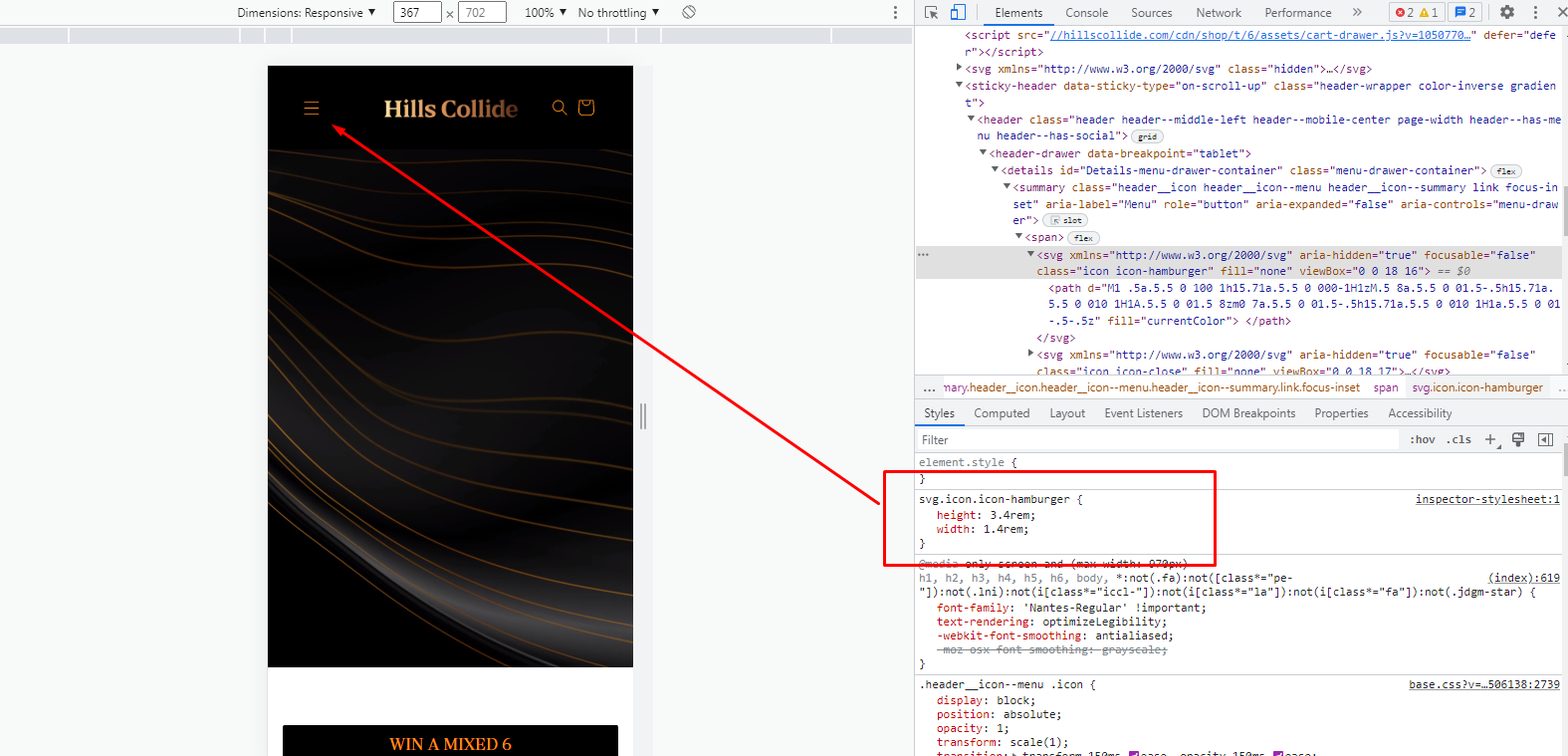The height and width of the screenshot is (756, 1568).
Task: Open the errors and warnings counter
Action: tap(1416, 12)
